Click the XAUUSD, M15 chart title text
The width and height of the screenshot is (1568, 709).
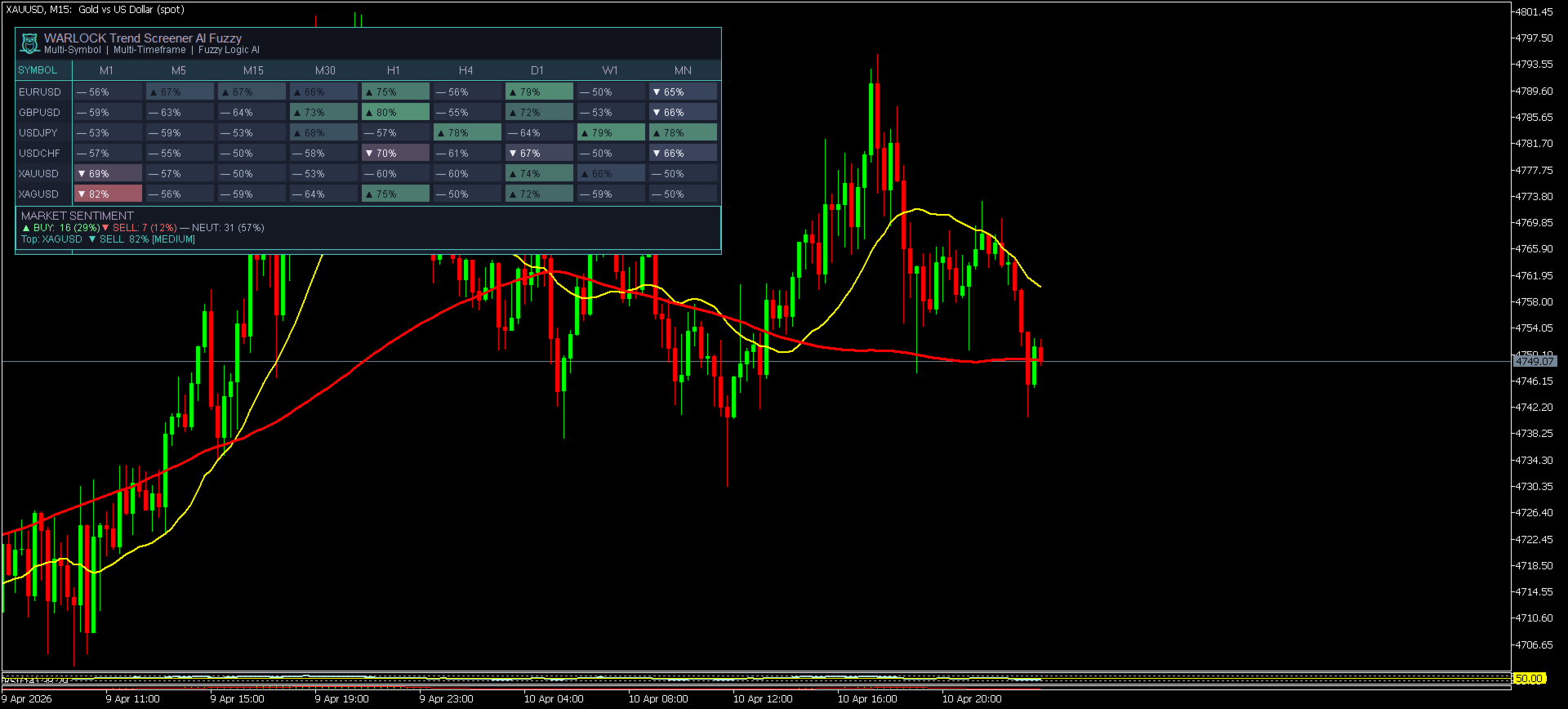click(95, 10)
